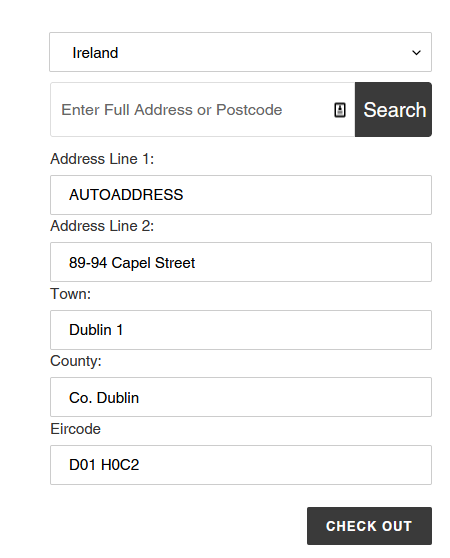Click on the AUTOADDRESS text value

click(x=126, y=195)
